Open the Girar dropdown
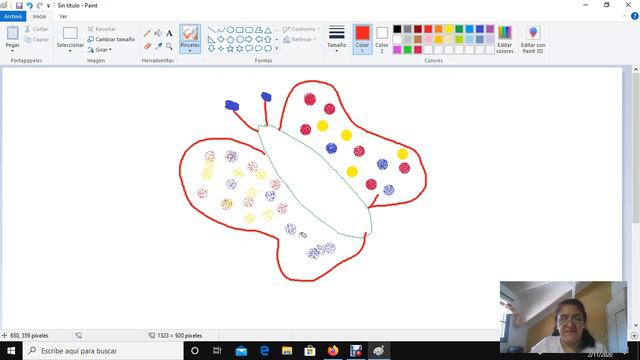 point(100,50)
